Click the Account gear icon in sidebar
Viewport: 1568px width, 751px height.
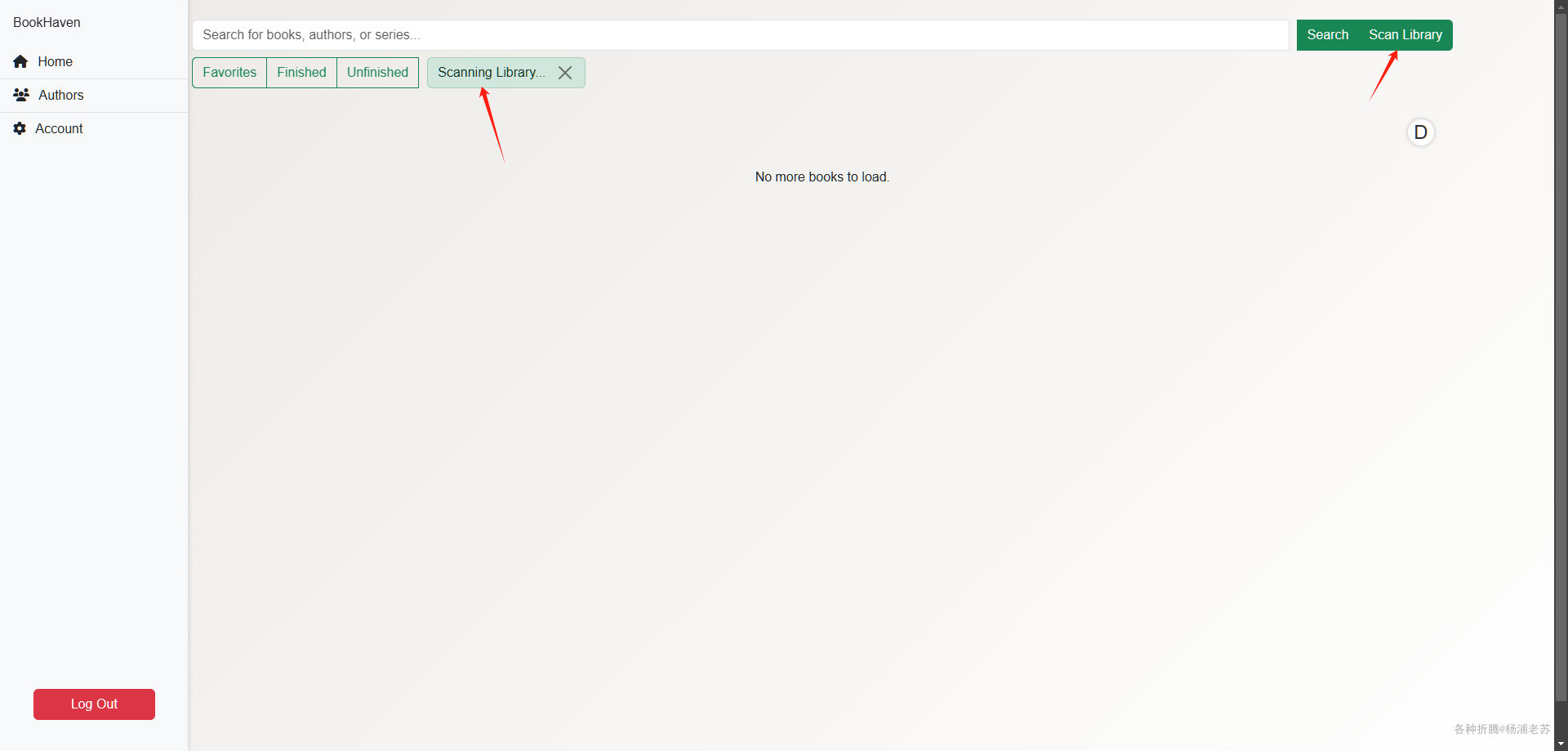(x=20, y=128)
